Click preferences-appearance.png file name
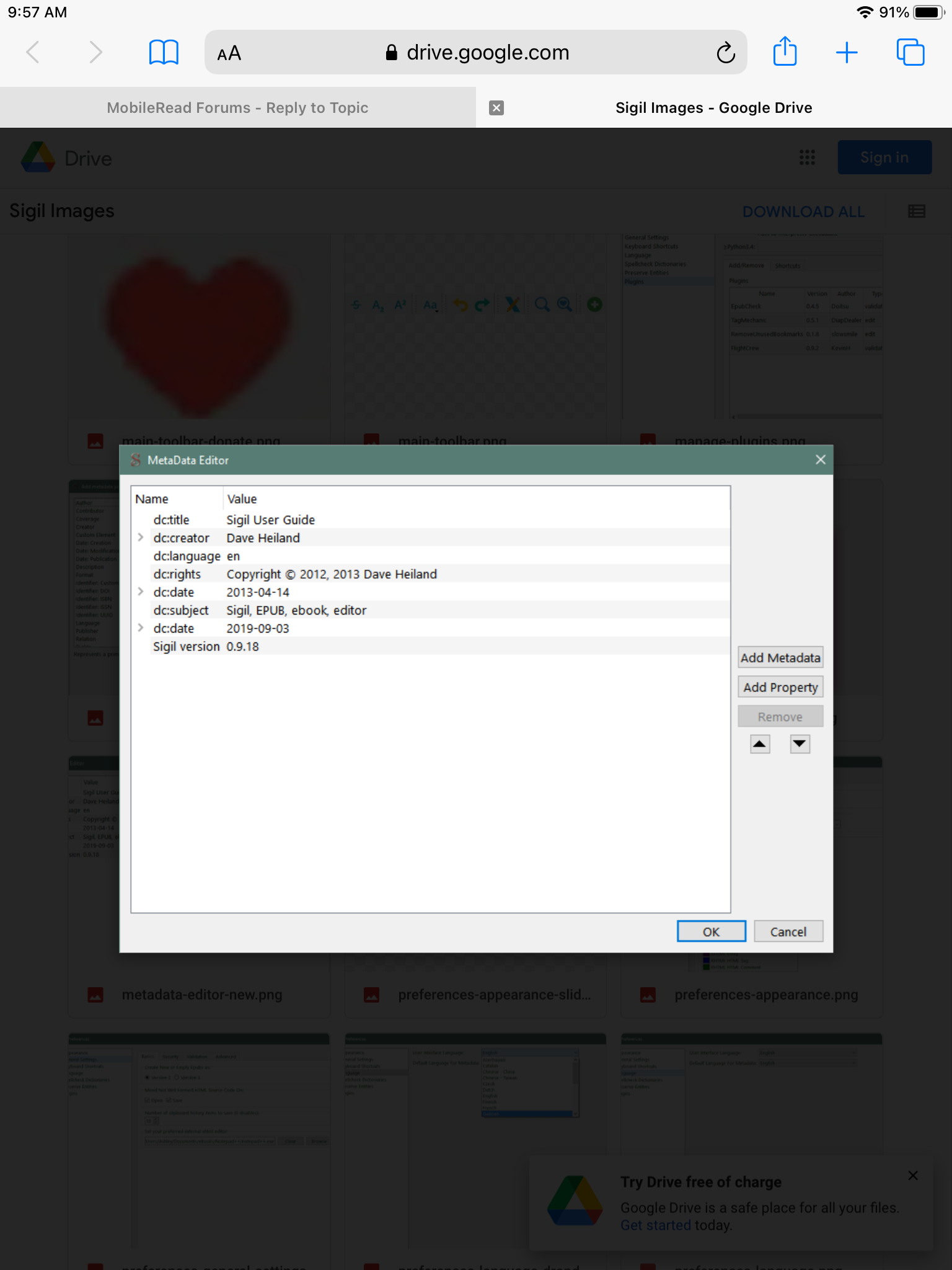 (x=767, y=995)
